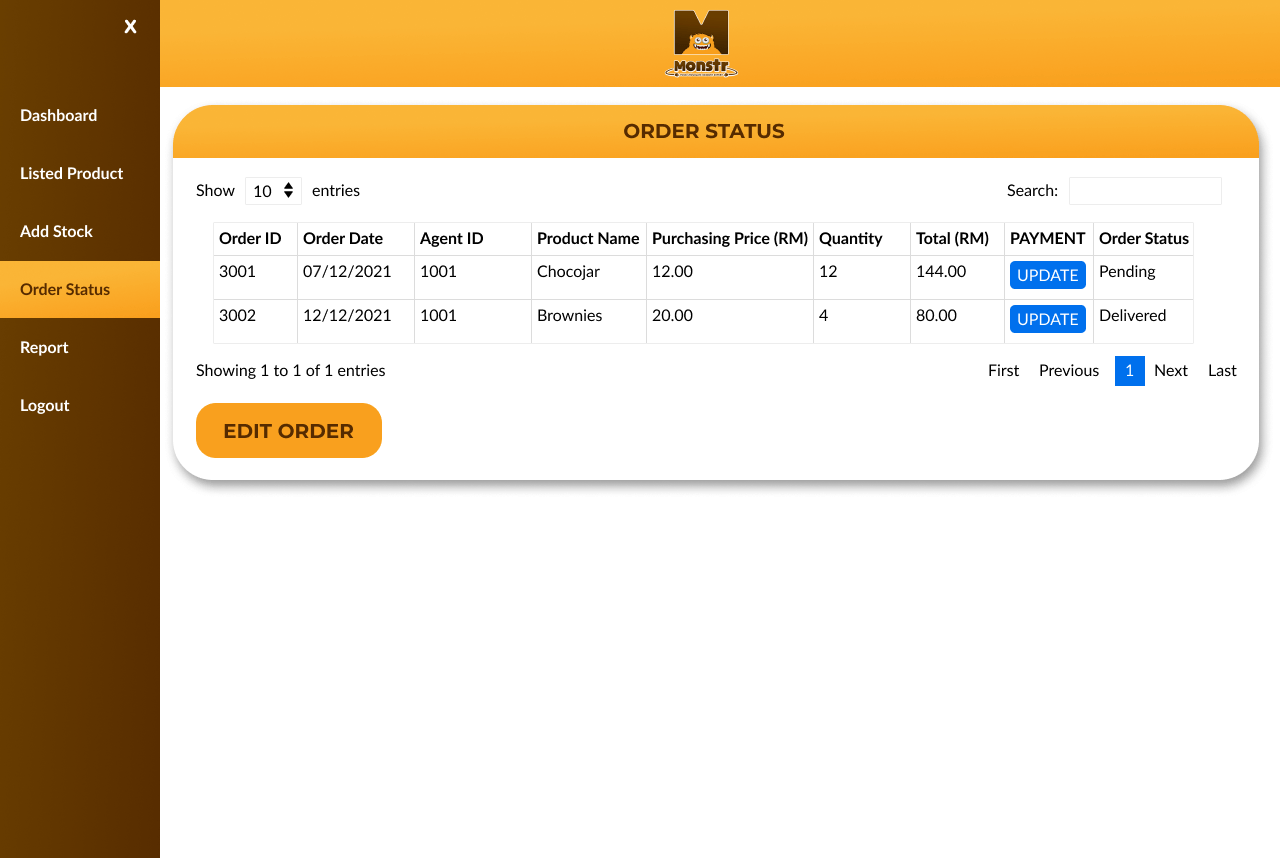Sort the table by Order ID column
Screen dimensions: 1280x858
tap(250, 238)
